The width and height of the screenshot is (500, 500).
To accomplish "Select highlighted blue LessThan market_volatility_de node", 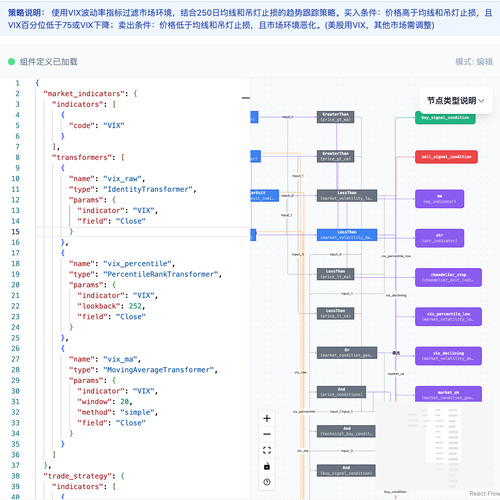I will point(347,235).
